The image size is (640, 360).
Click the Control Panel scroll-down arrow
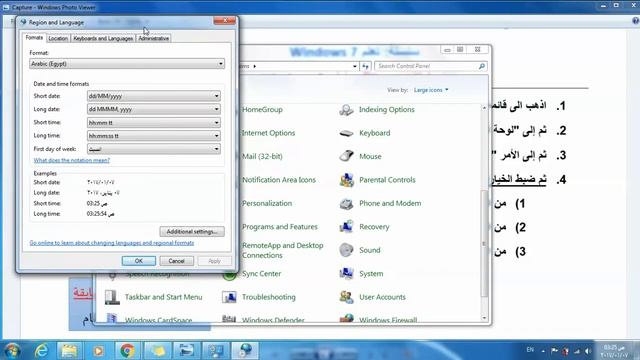click(484, 318)
